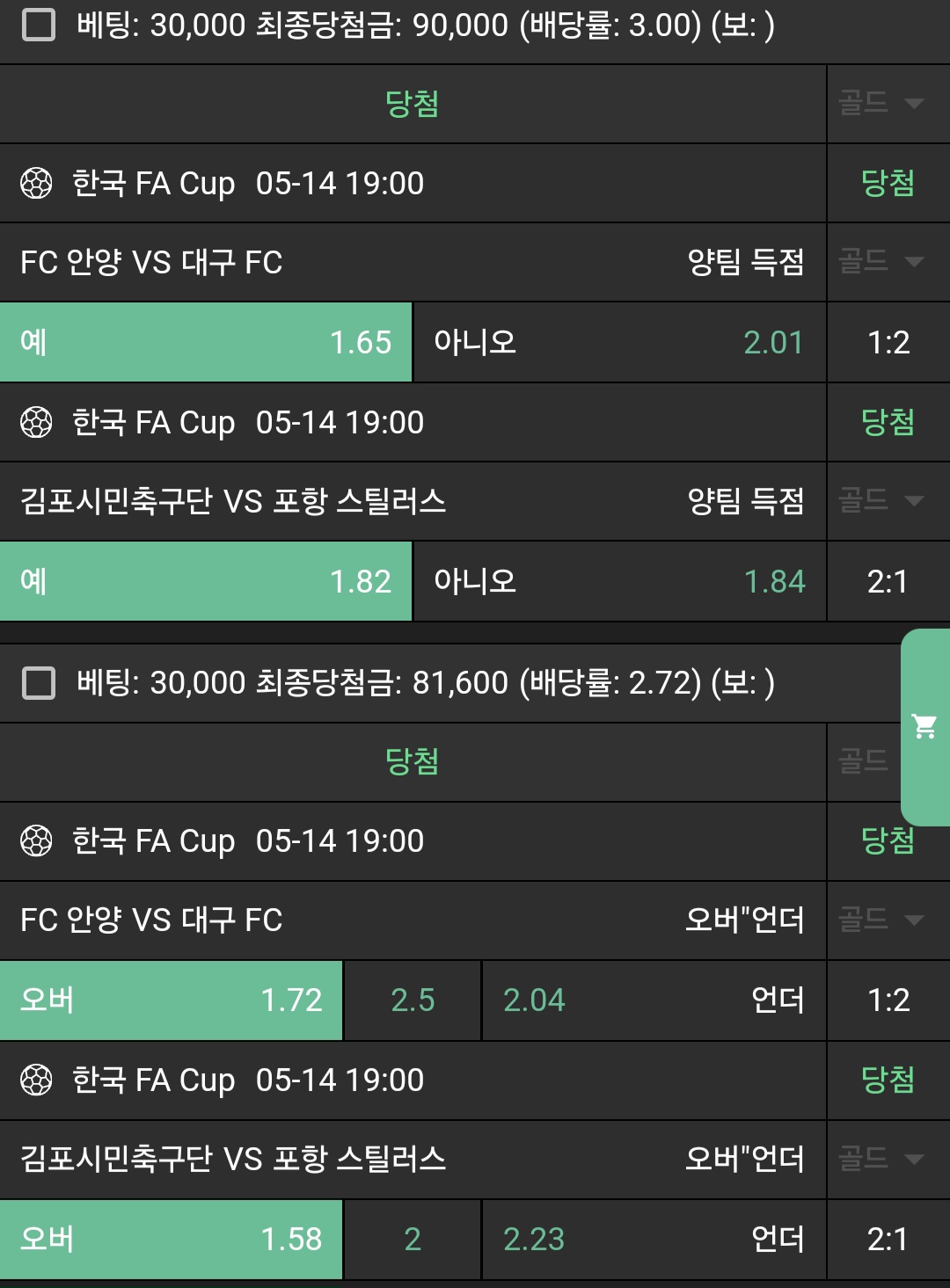Screen dimensions: 950x1288
Task: Click soccer ball above 김포시민축구단 양팀 득점 row
Action: coord(36,422)
